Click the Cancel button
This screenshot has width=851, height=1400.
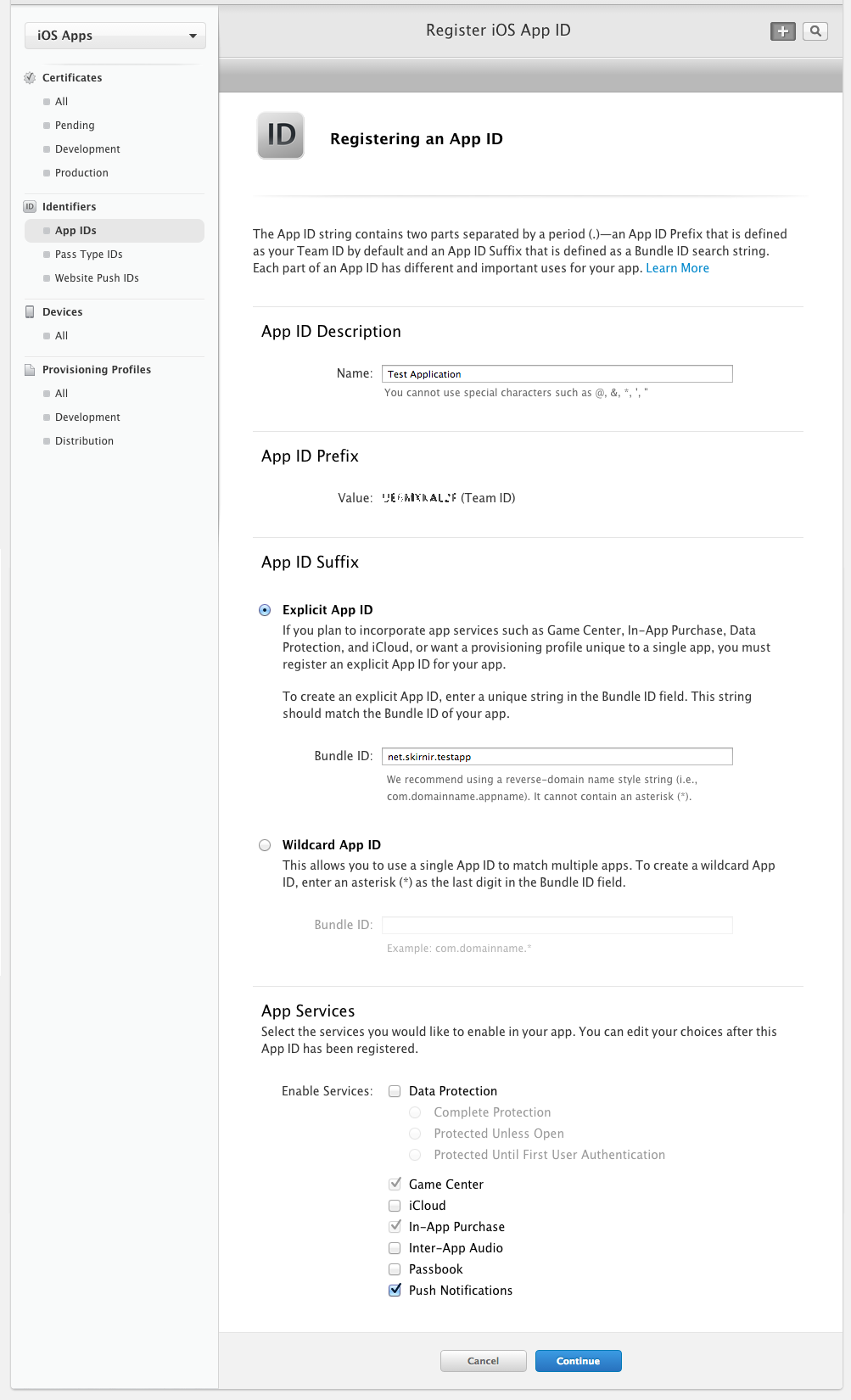click(483, 1361)
